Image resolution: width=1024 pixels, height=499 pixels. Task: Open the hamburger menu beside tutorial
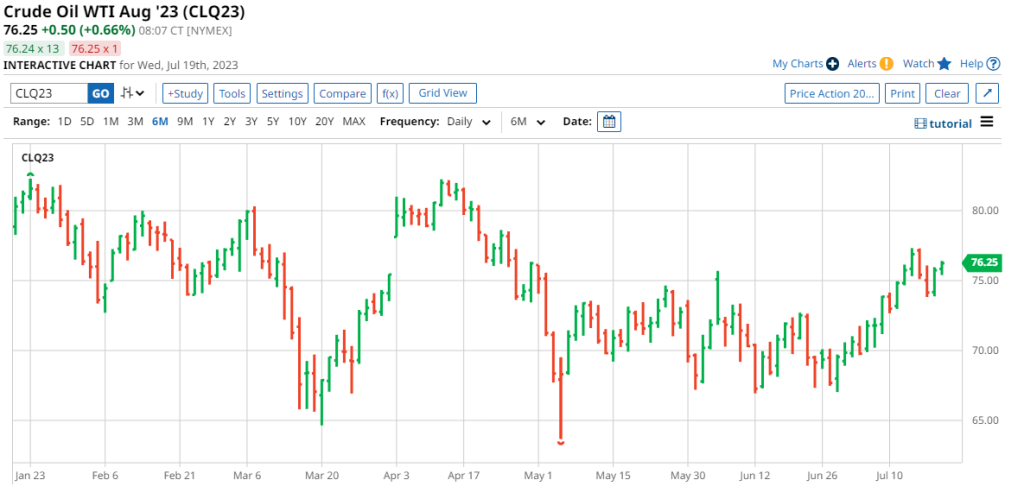(987, 122)
